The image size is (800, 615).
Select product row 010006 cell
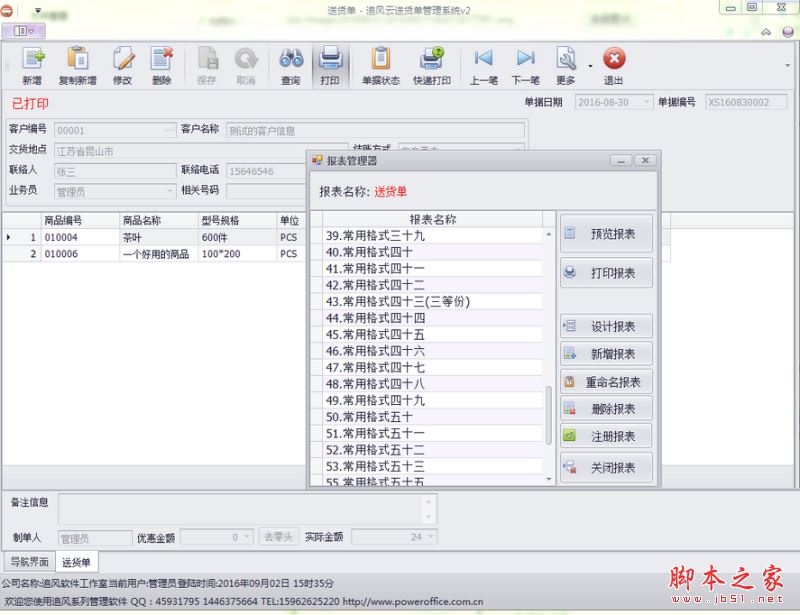click(80, 254)
